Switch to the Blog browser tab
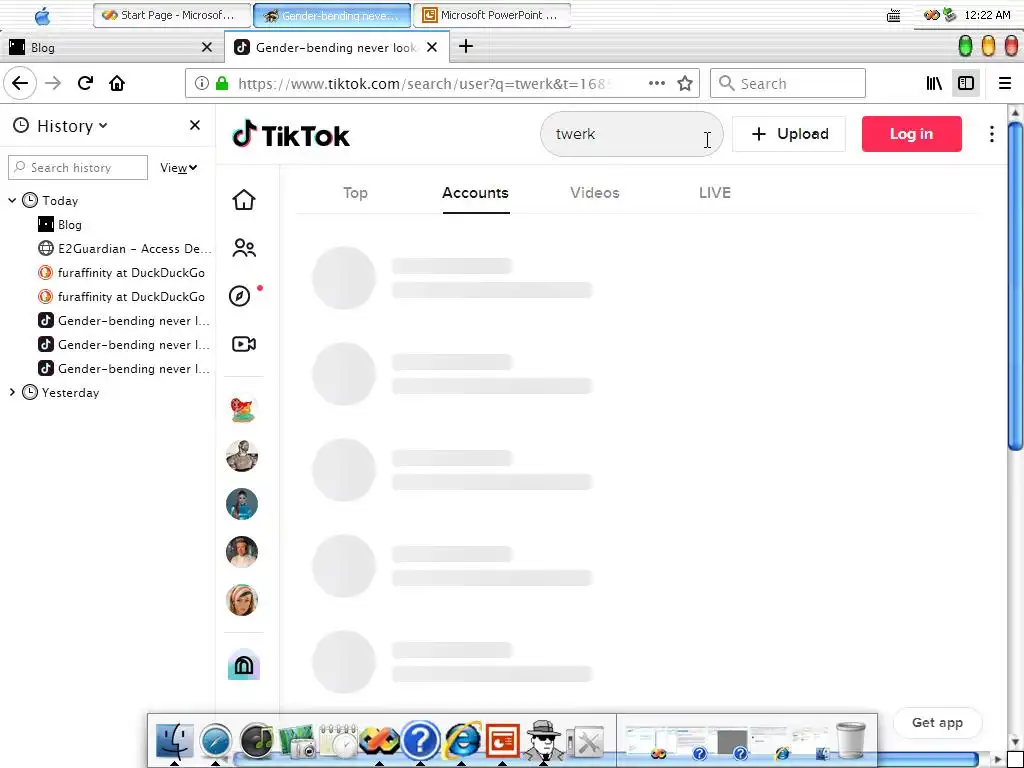 pos(111,47)
